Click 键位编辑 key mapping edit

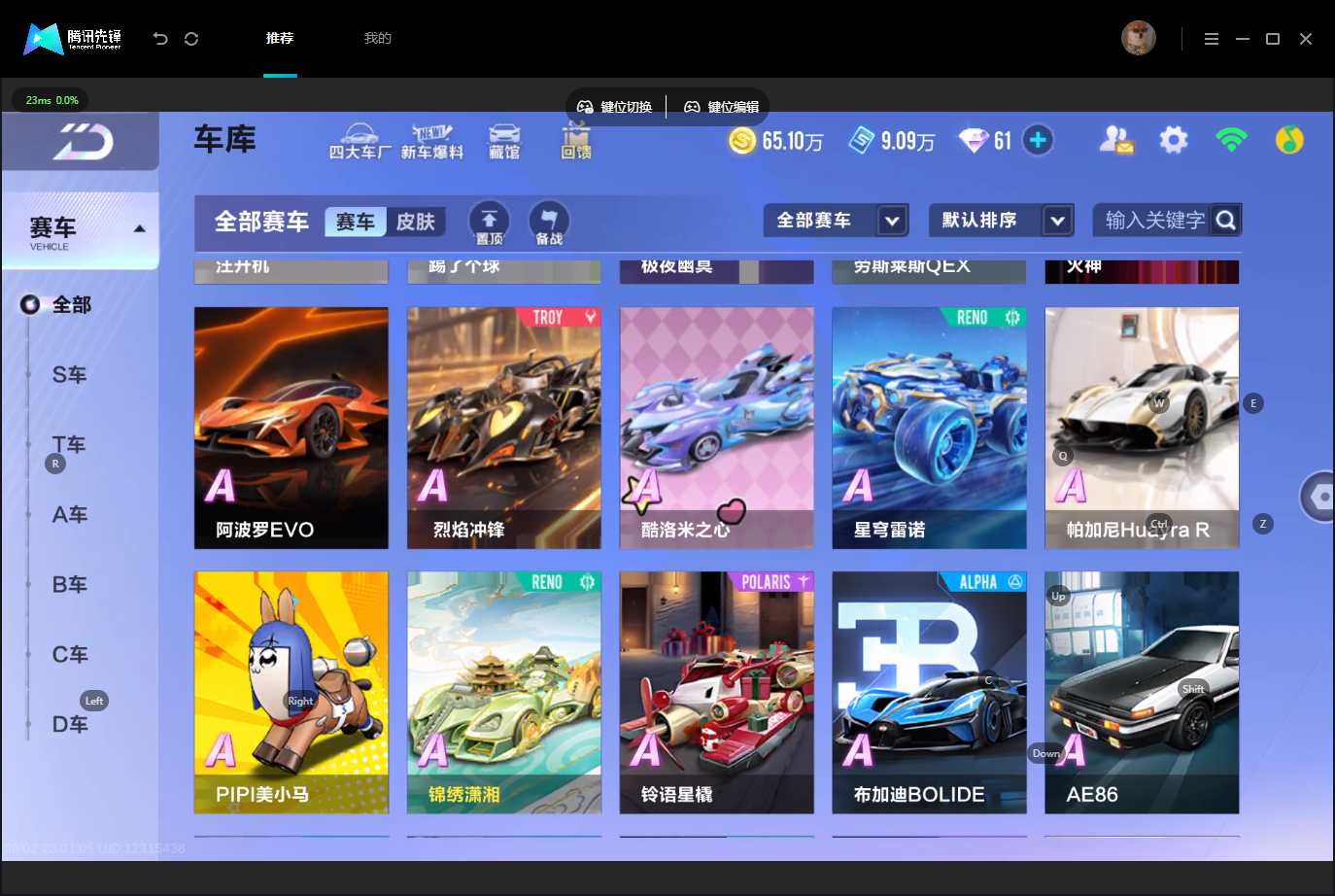tap(722, 107)
